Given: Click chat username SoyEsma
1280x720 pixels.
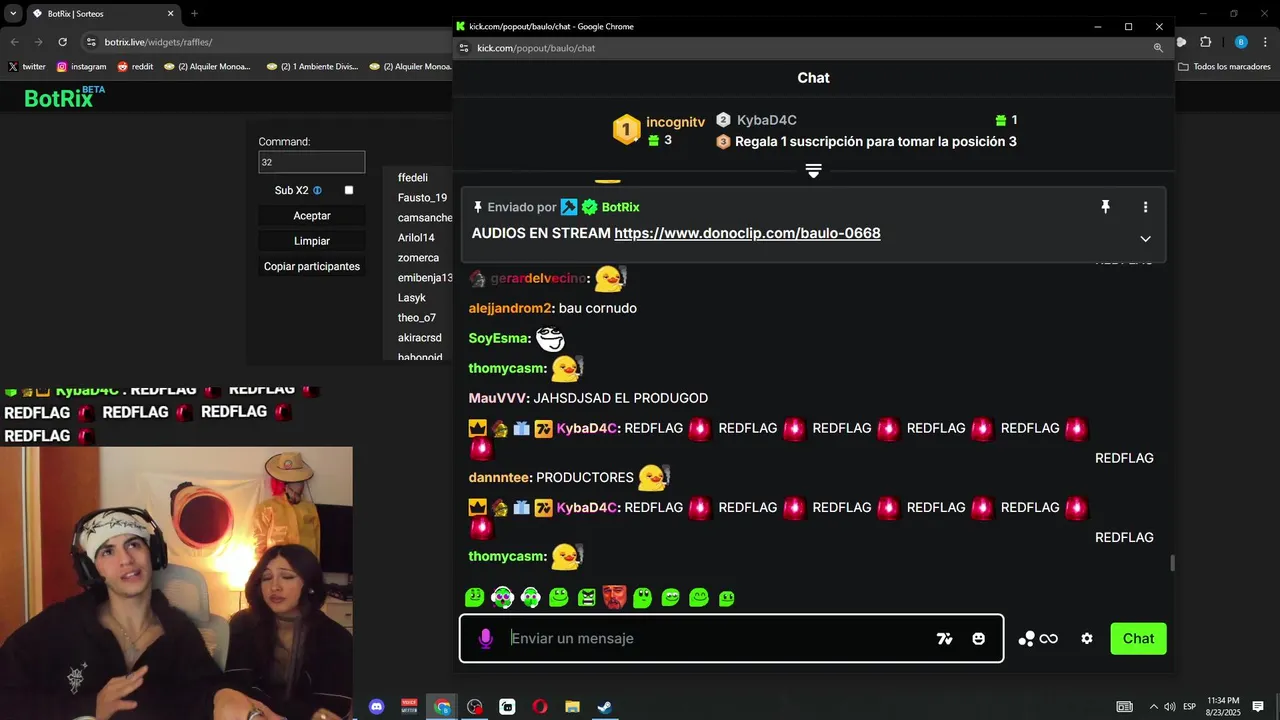Looking at the screenshot, I should click(x=498, y=339).
